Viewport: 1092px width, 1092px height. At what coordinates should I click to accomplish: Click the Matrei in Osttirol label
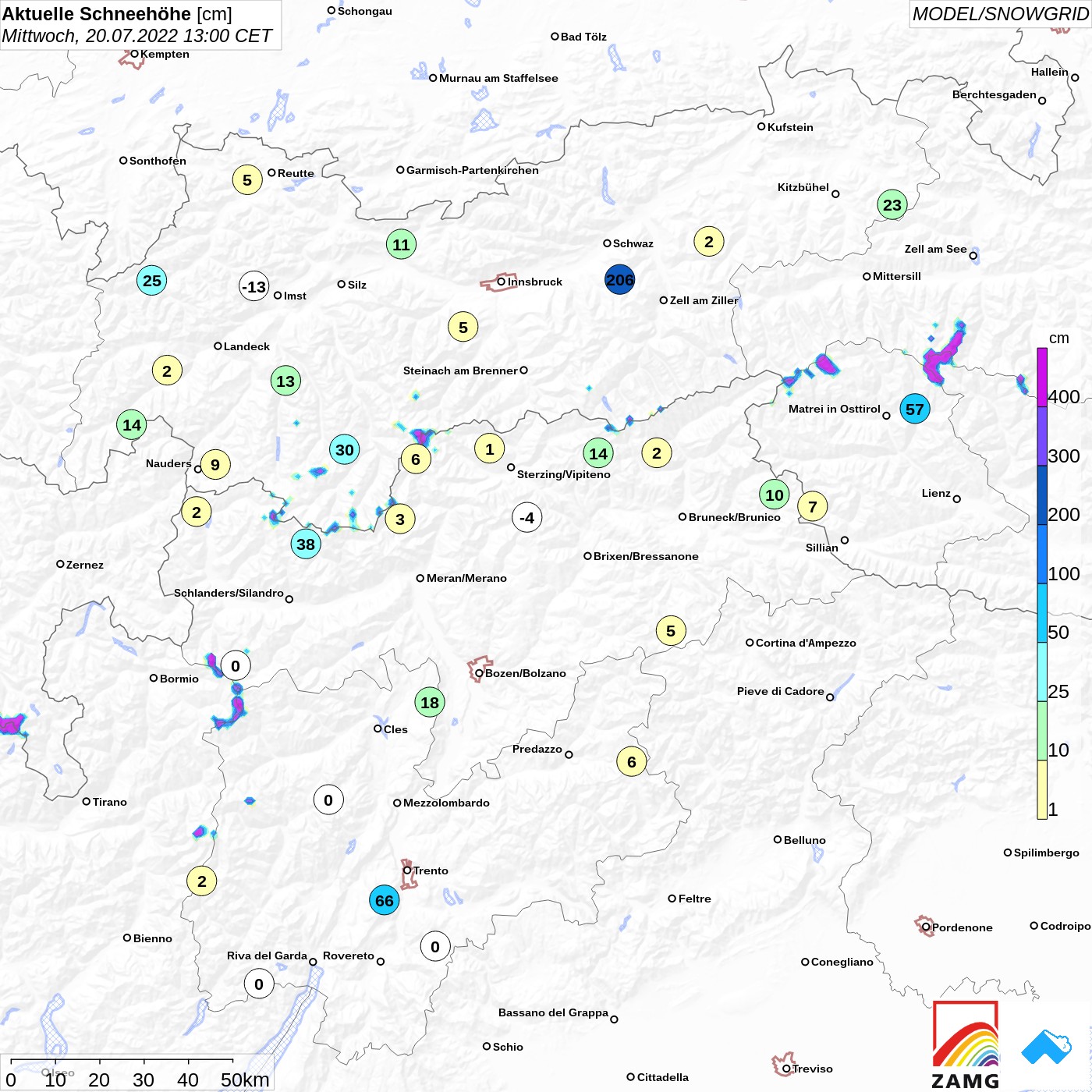(x=835, y=409)
